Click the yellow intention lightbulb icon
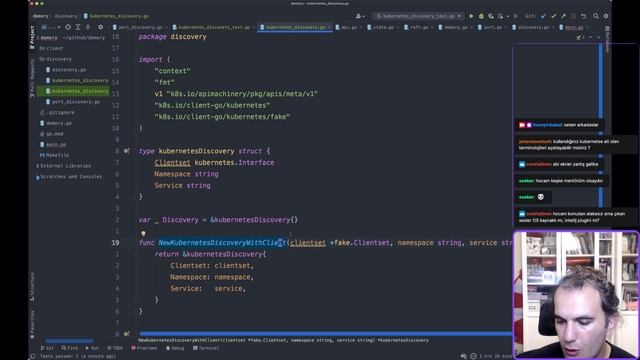Image resolution: width=640 pixels, height=360 pixels. 143,234
